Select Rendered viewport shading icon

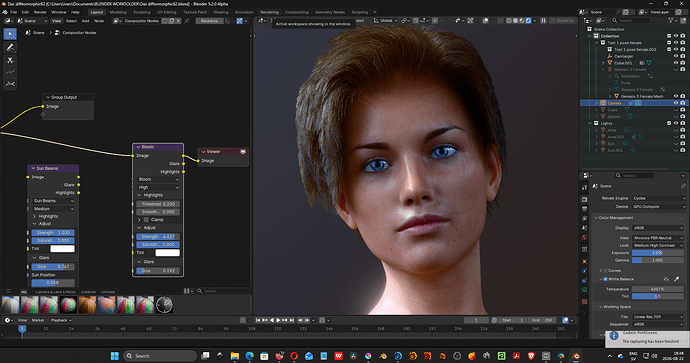point(529,21)
